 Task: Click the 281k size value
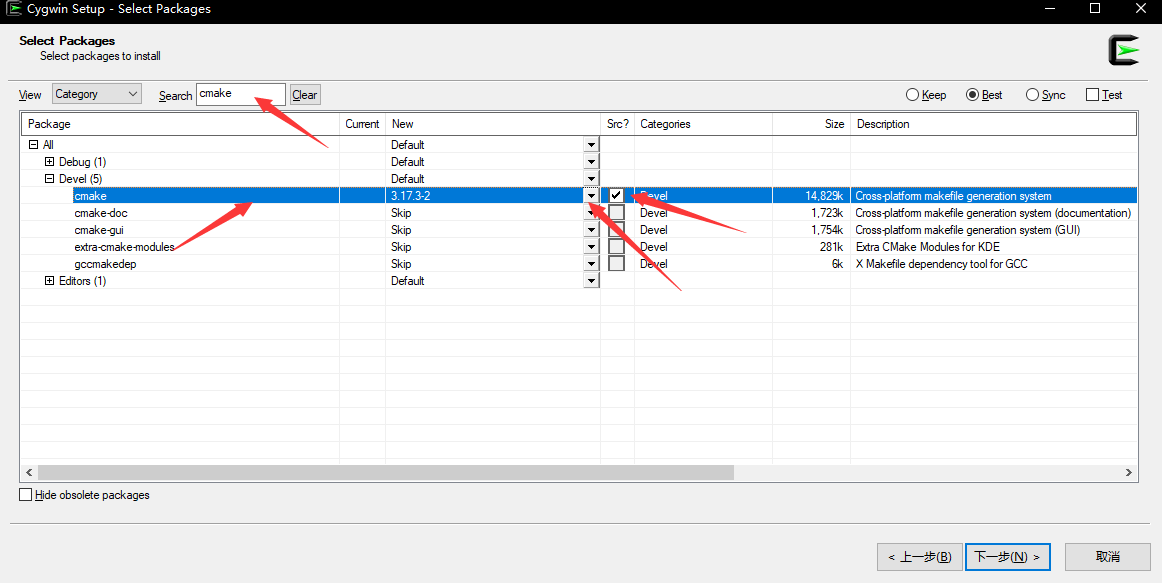831,247
